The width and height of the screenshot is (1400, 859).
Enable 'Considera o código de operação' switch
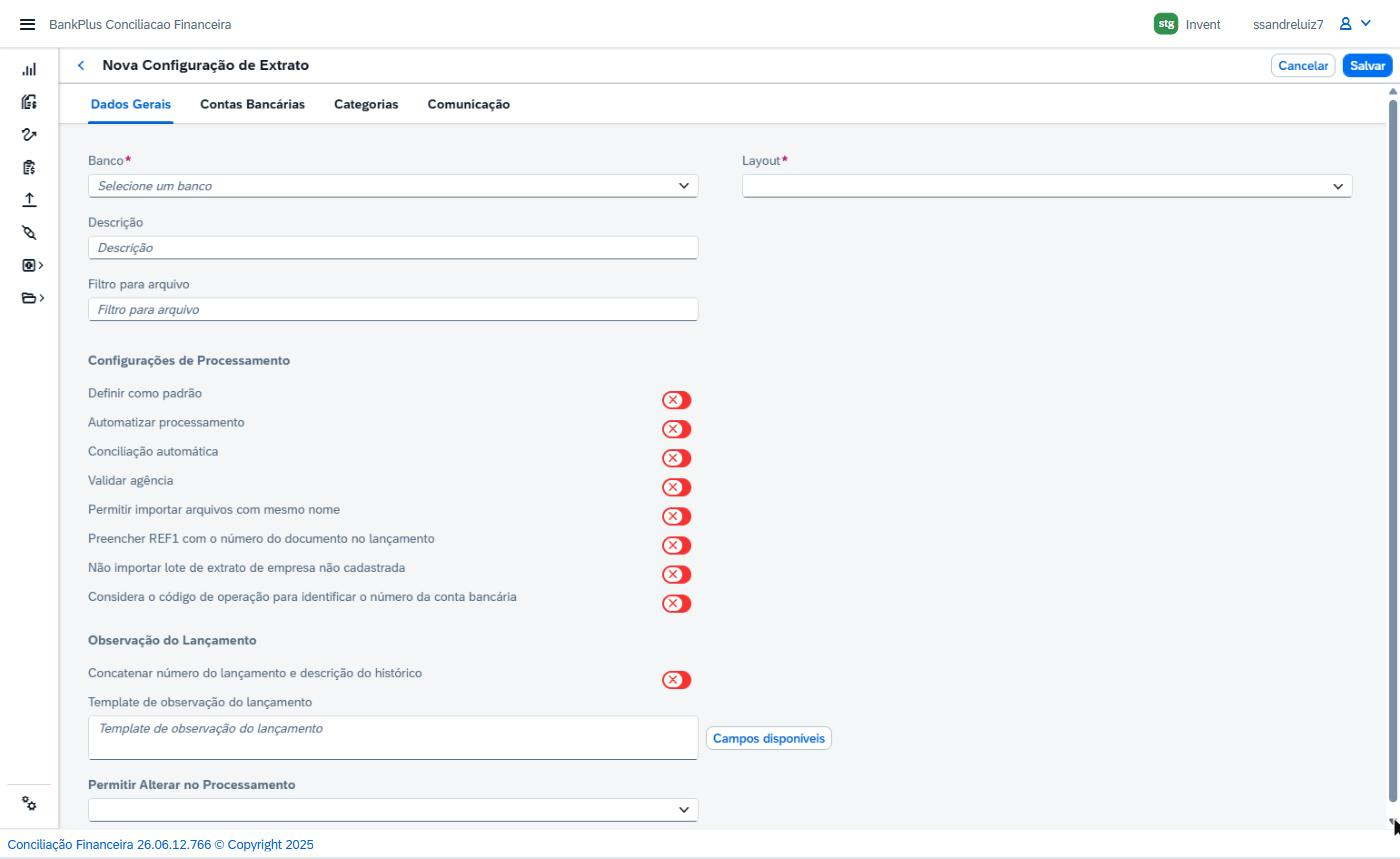(x=676, y=603)
